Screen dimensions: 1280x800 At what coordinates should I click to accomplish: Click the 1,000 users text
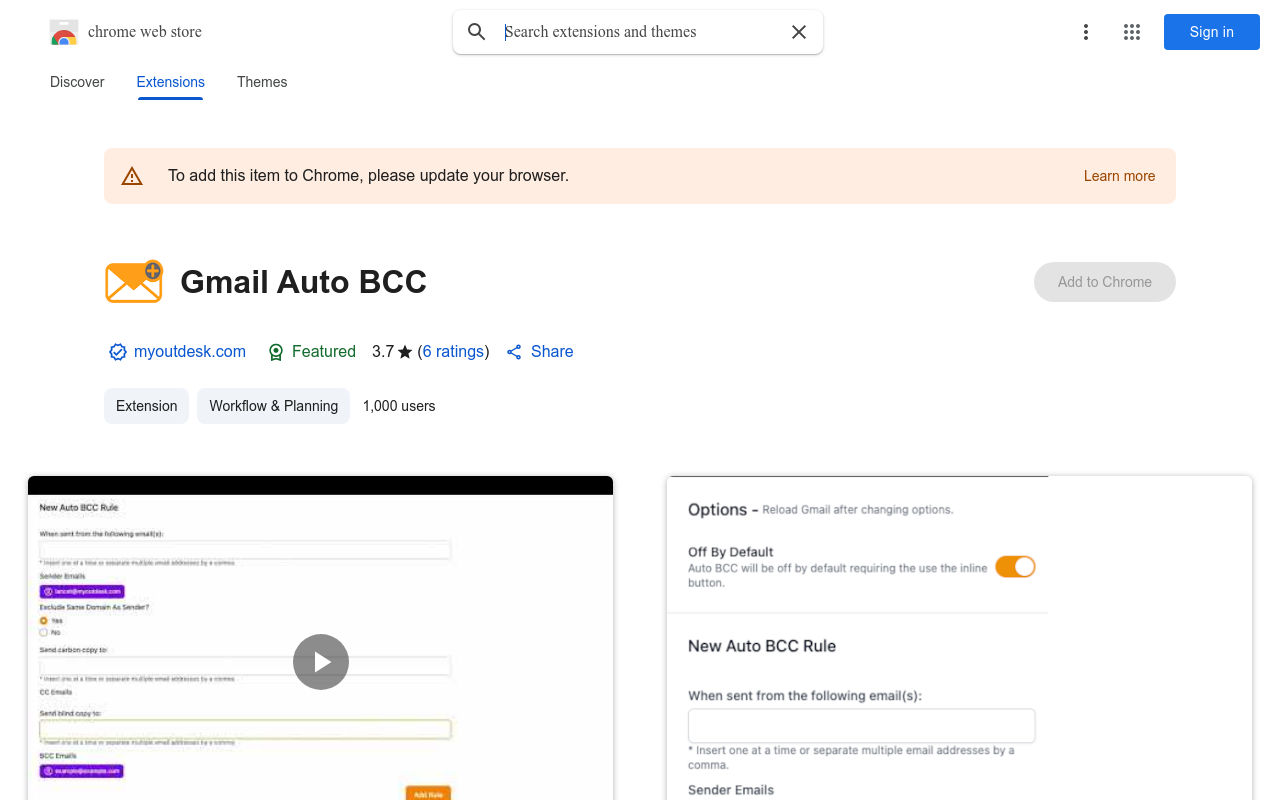coord(399,406)
